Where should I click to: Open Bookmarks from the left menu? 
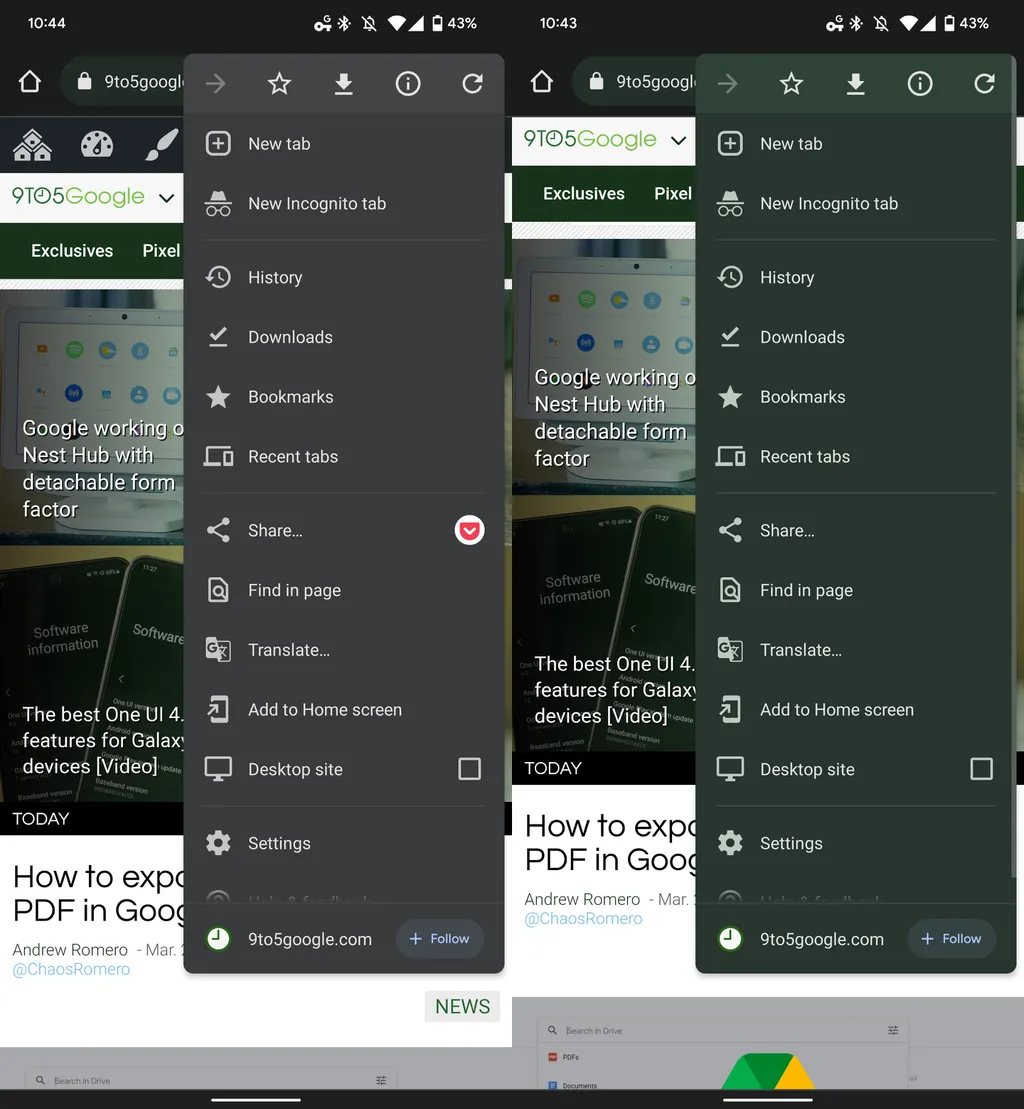344,397
